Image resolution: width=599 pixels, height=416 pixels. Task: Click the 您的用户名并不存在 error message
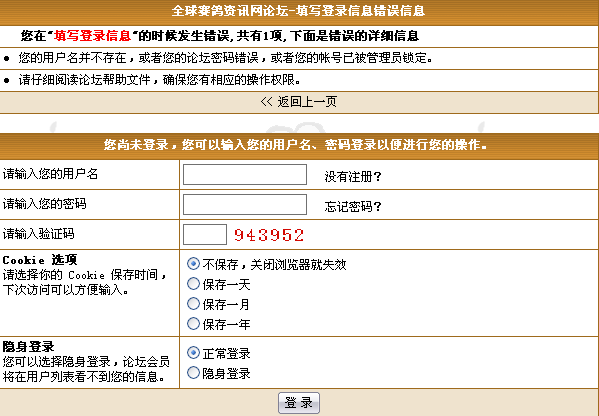[x=225, y=58]
